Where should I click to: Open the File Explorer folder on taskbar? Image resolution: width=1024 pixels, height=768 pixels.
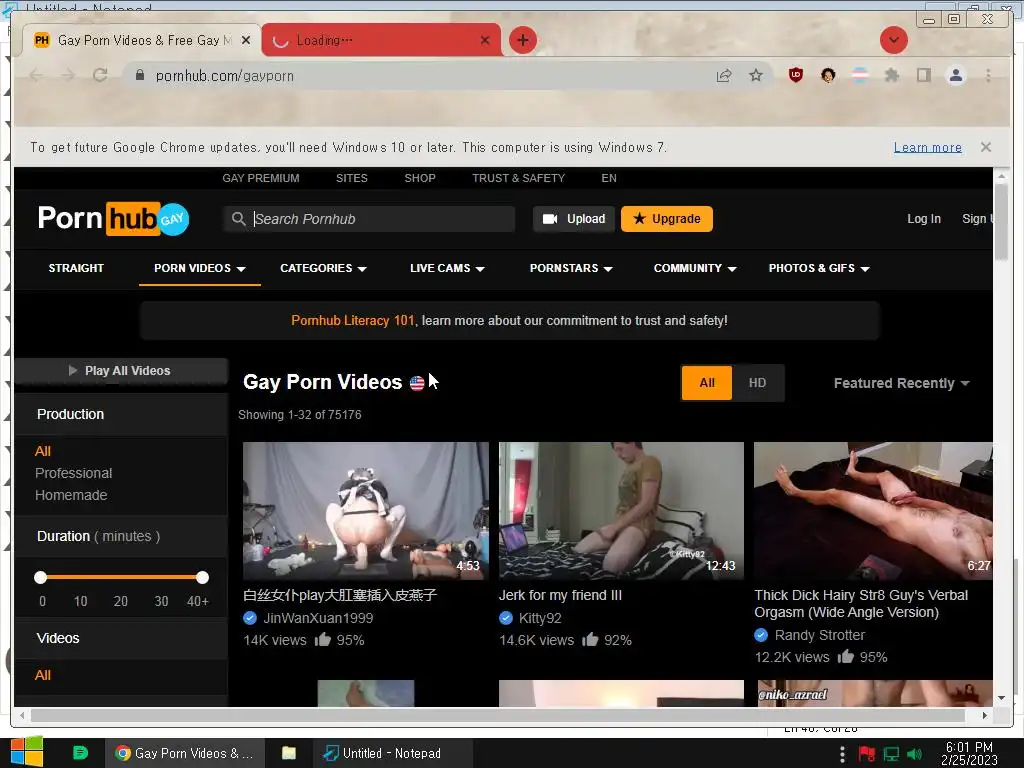point(289,753)
